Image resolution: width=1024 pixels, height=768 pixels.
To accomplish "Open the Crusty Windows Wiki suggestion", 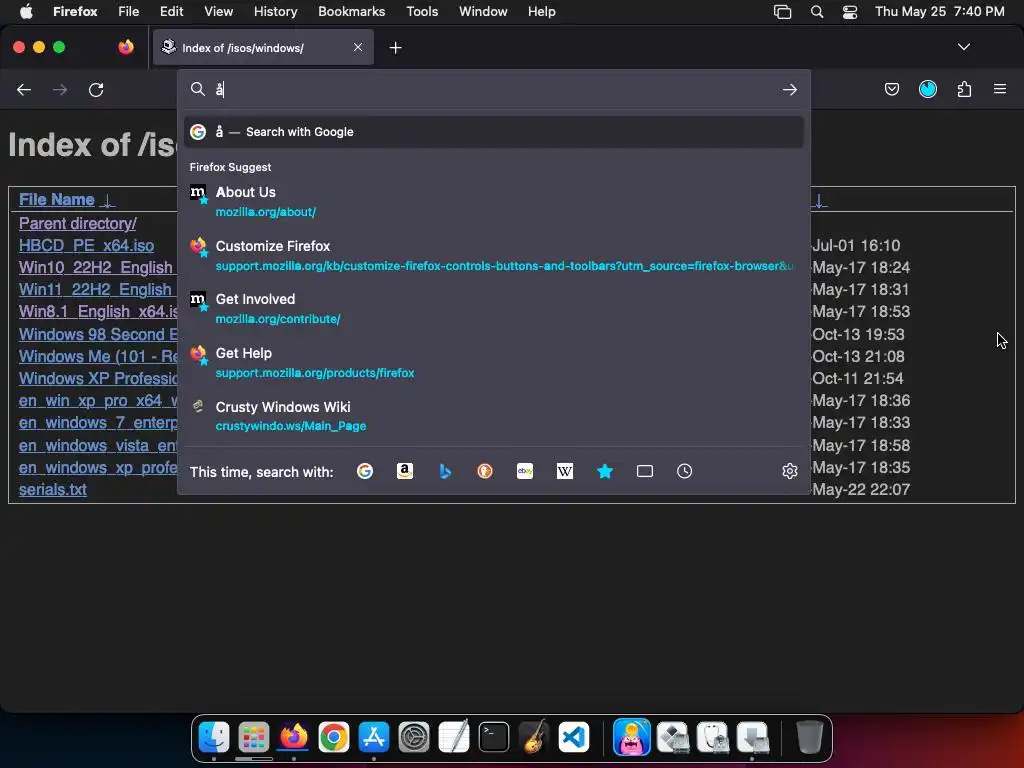I will click(x=494, y=416).
